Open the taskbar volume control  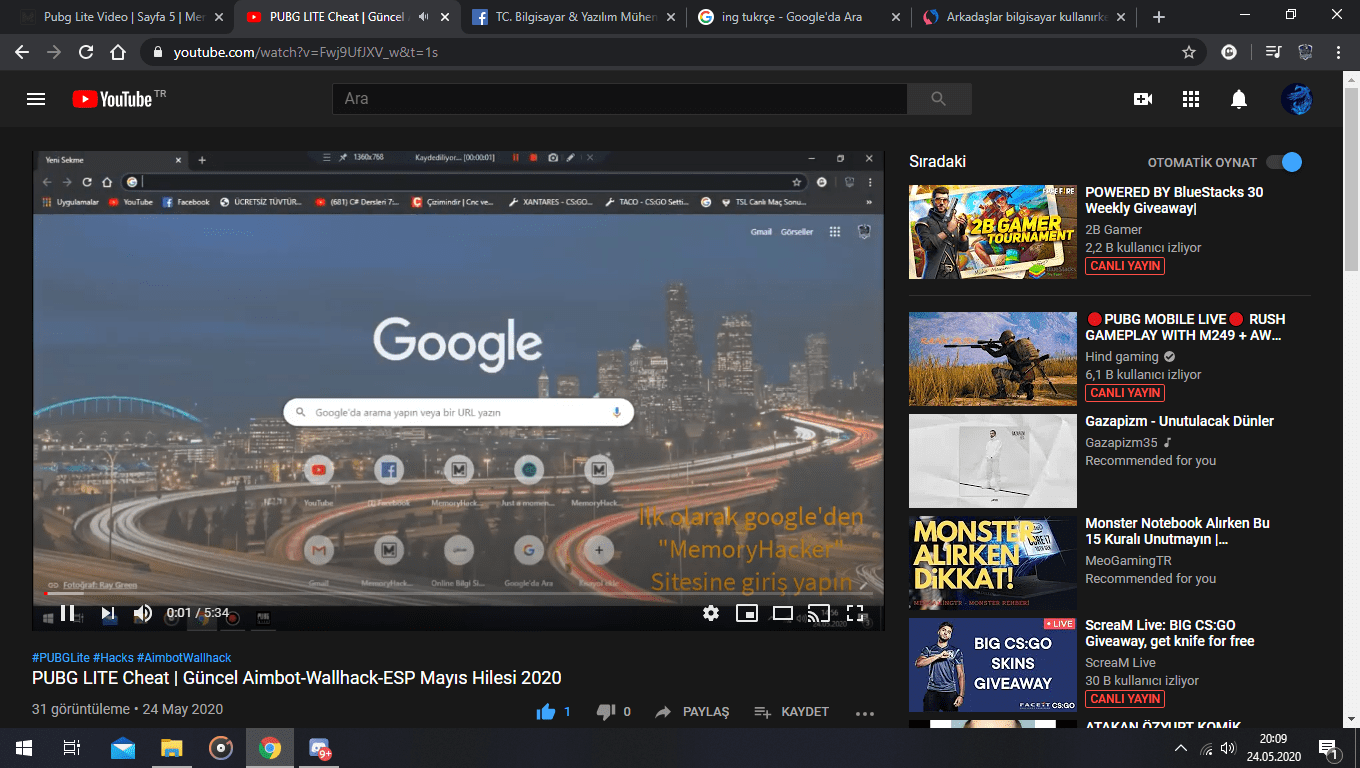[1228, 748]
